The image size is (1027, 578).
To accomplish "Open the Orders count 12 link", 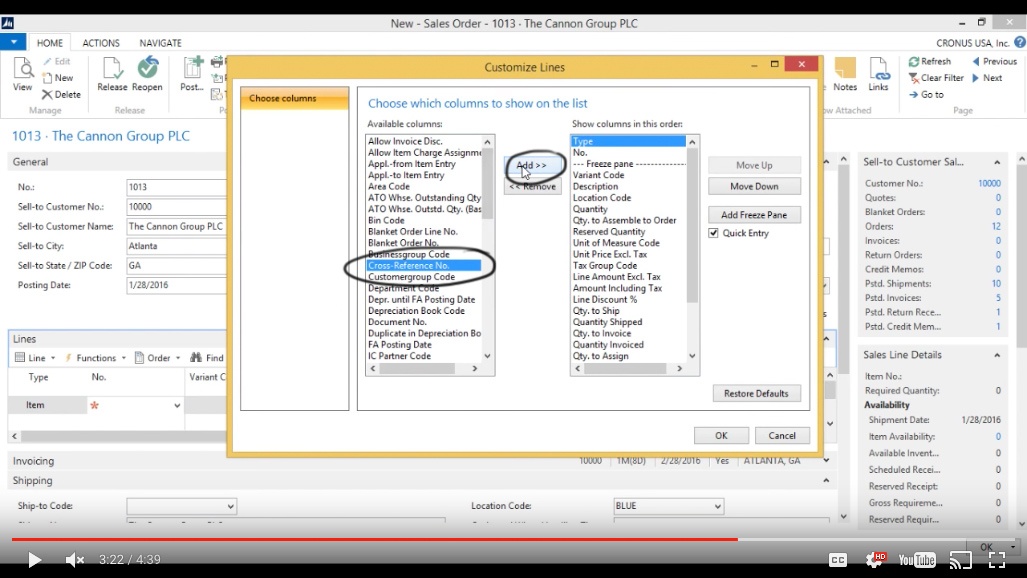I will point(996,226).
